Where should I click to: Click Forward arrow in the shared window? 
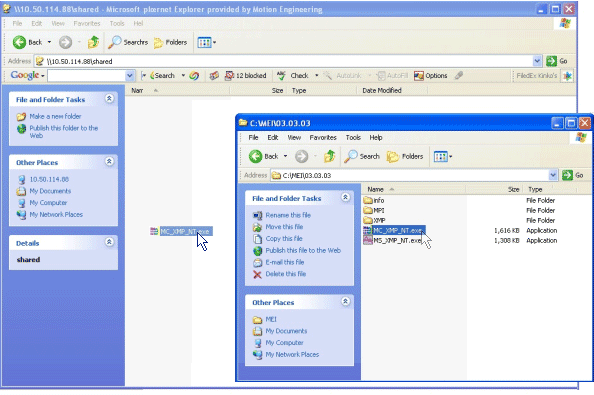65,42
